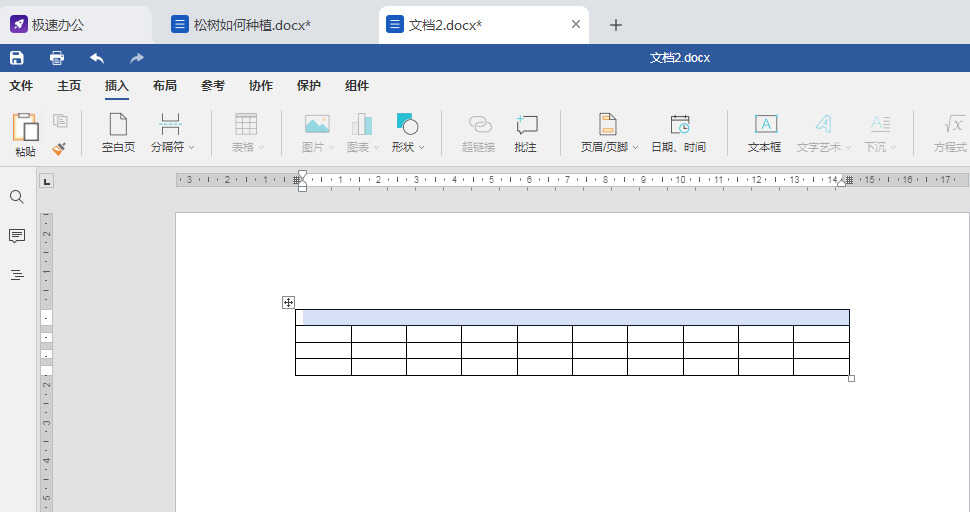Open the 参考 tab
Viewport: 970px width, 512px height.
coord(212,86)
